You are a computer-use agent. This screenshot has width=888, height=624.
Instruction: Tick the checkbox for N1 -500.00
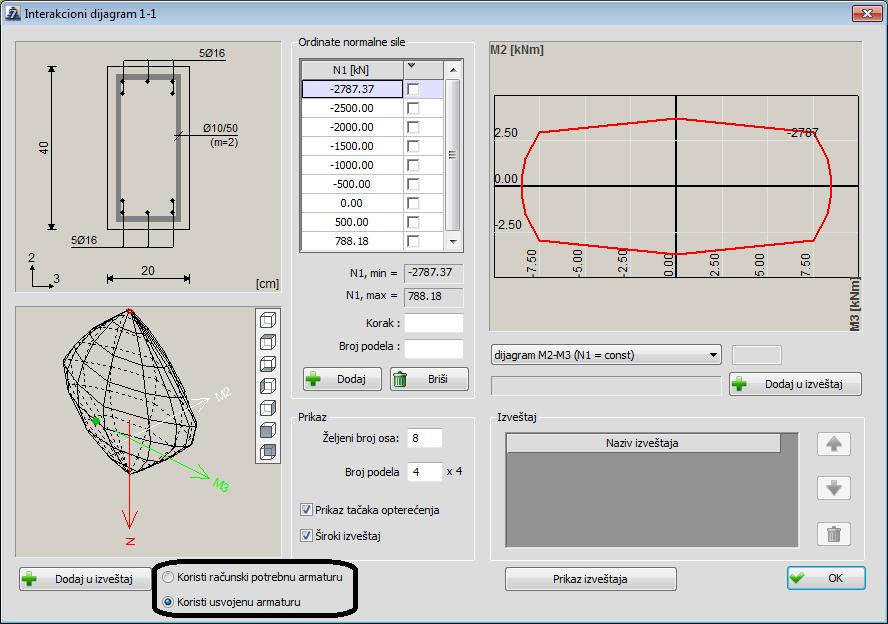click(x=413, y=185)
